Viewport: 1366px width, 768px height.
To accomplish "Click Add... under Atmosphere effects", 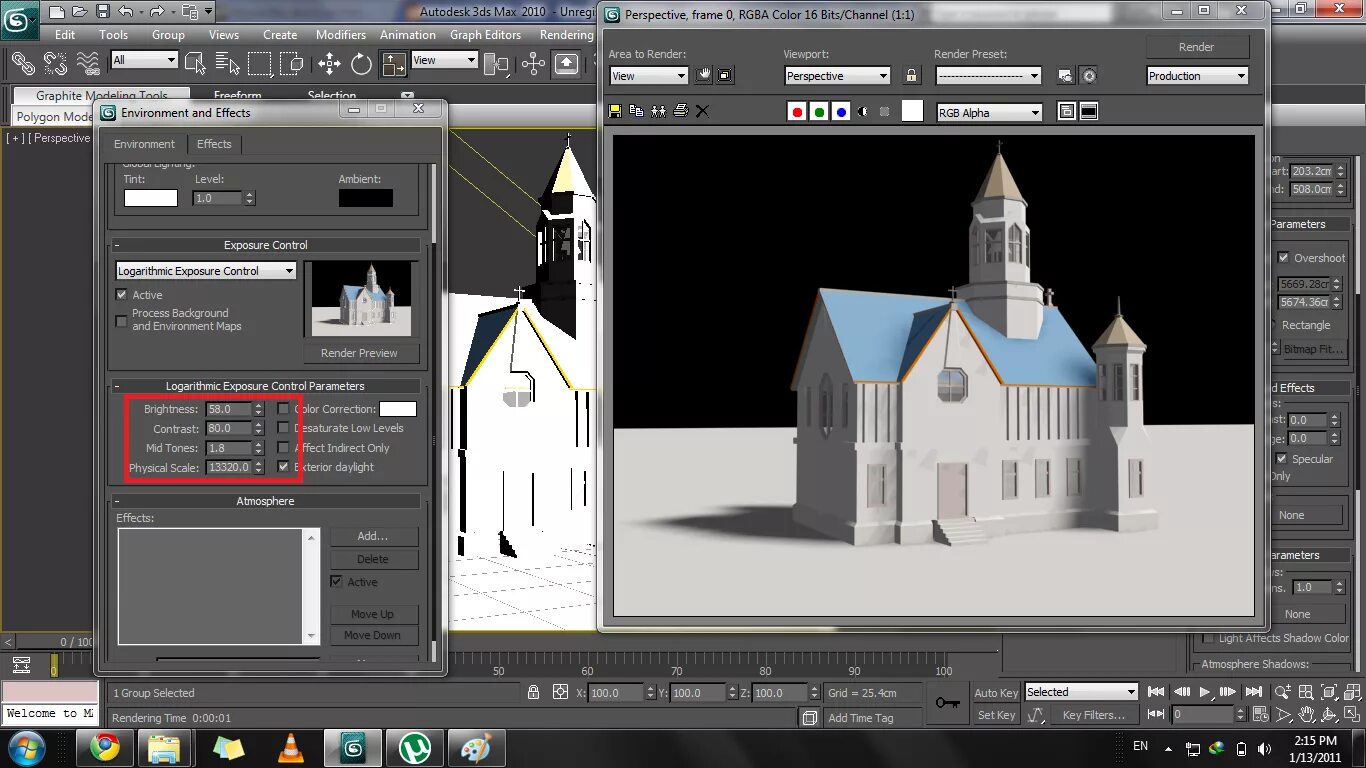I will click(x=373, y=536).
